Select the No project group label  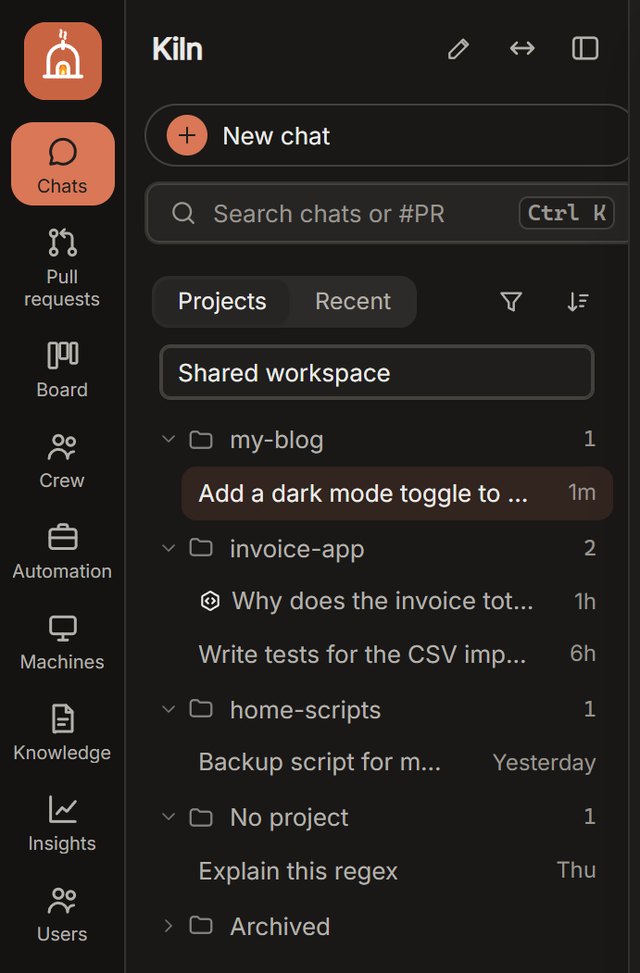click(x=289, y=817)
